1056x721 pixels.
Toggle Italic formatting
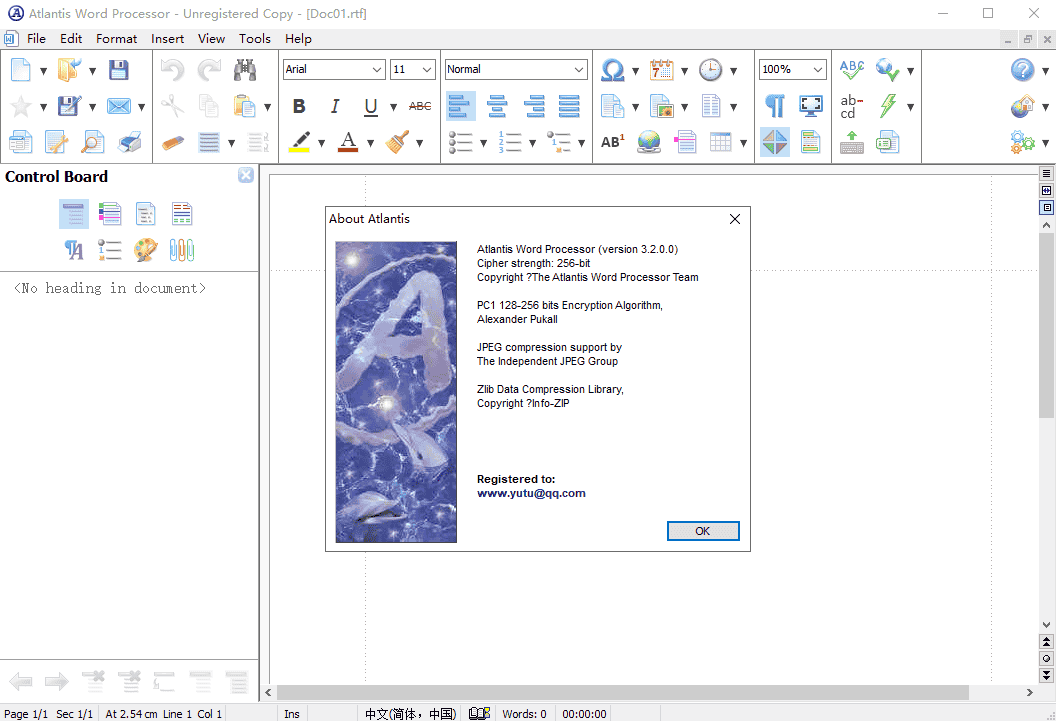(335, 106)
